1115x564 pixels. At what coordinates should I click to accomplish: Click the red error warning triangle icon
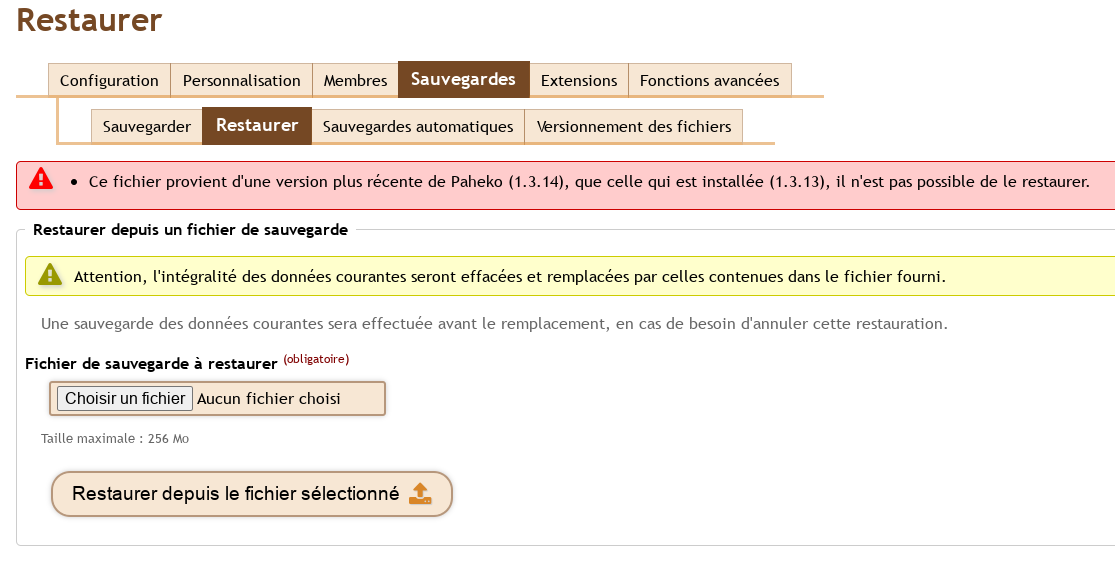(41, 179)
